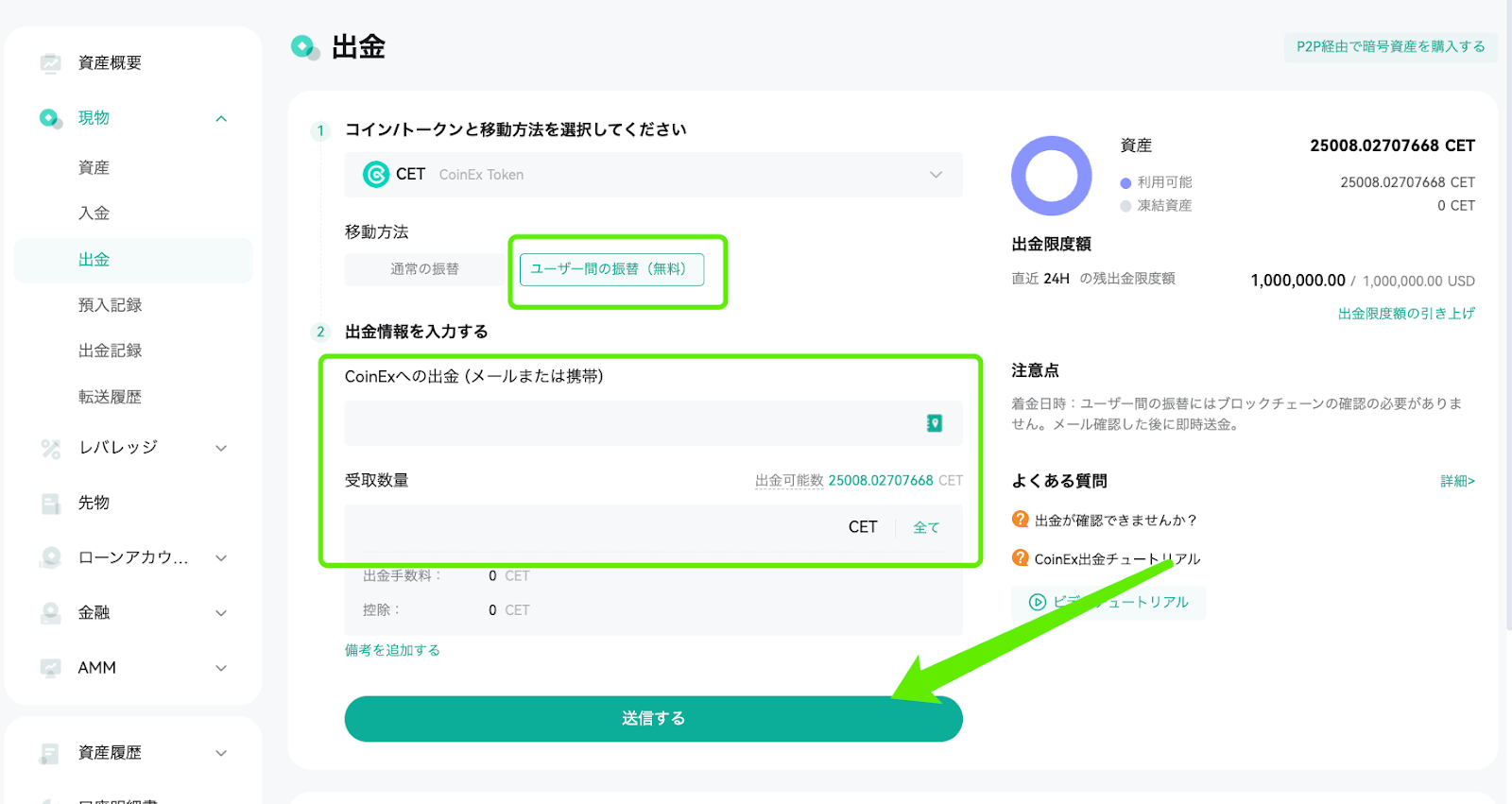Viewport: 1512px width, 804px height.
Task: Open 出金記録 in the sidebar
Action: click(110, 351)
